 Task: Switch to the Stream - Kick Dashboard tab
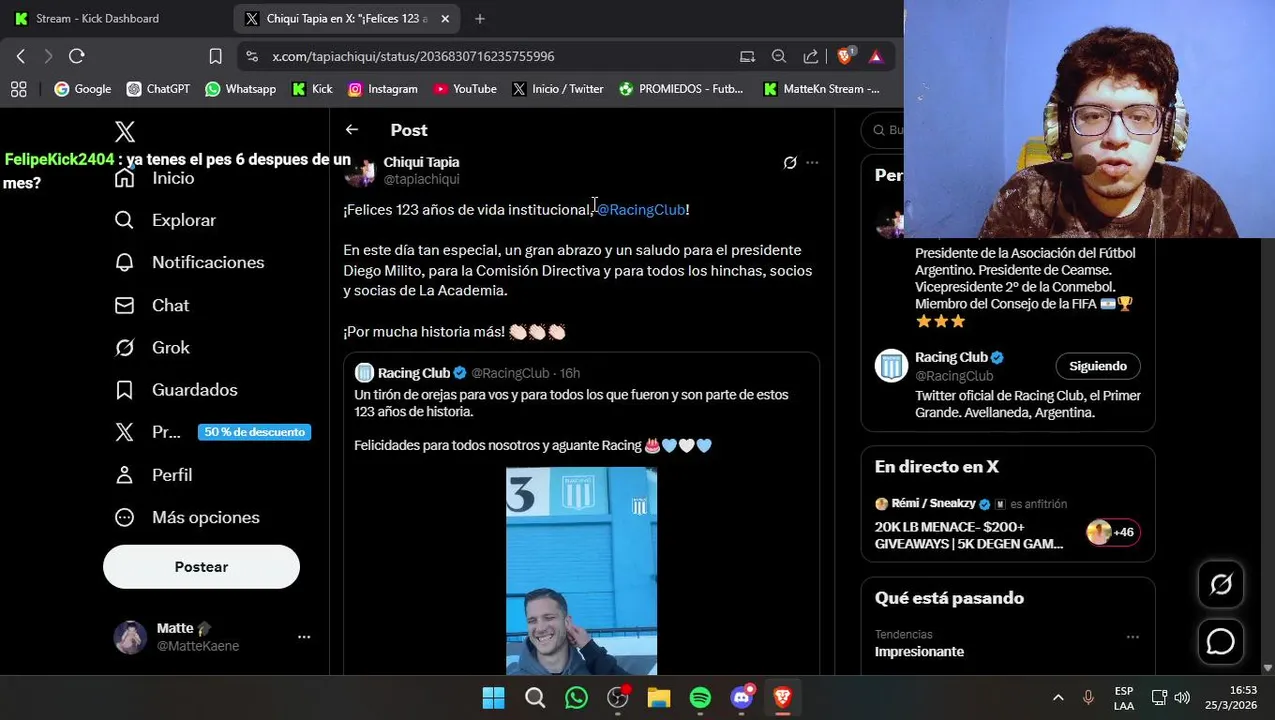point(98,19)
